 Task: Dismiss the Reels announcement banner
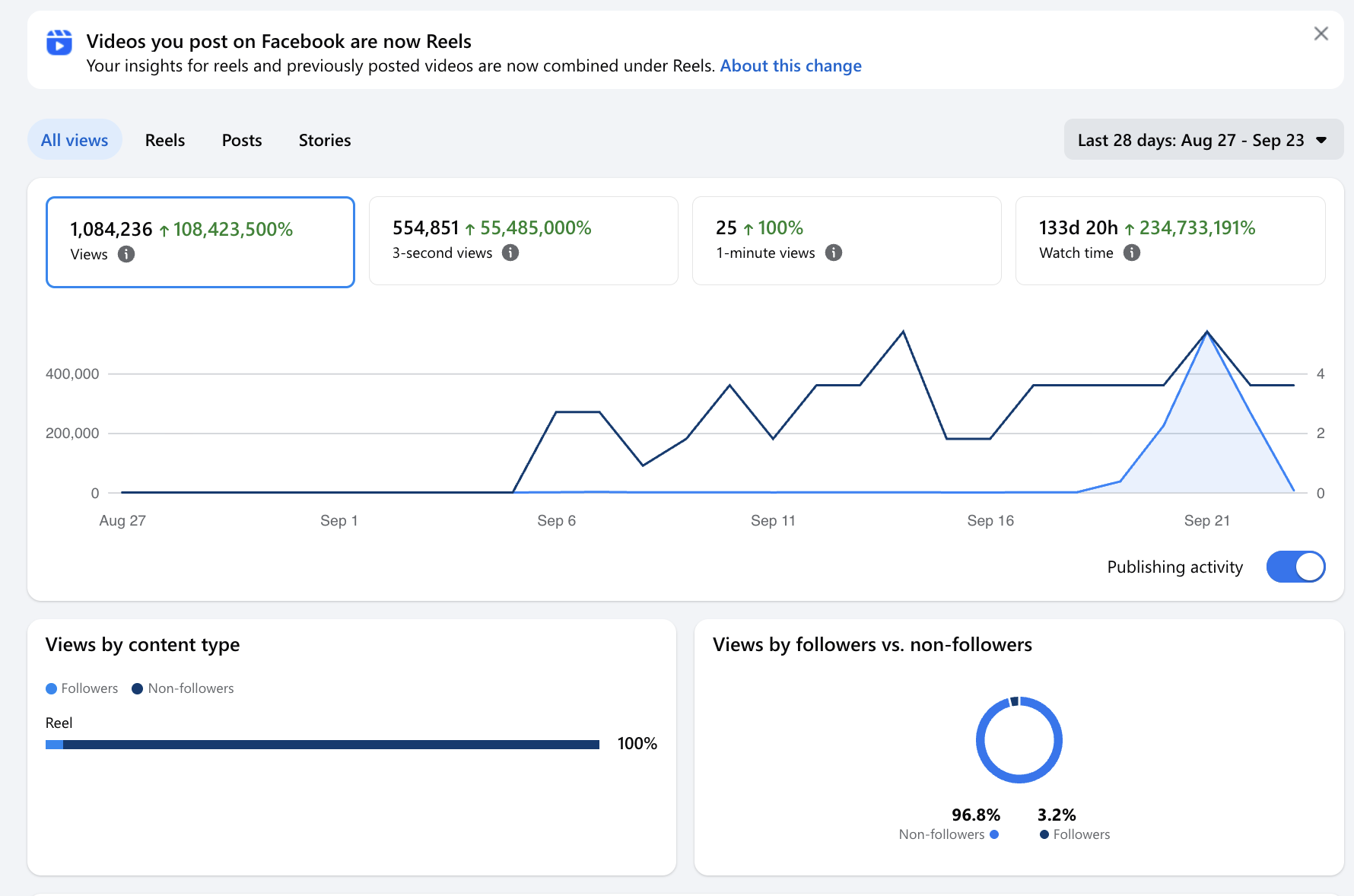pyautogui.click(x=1321, y=33)
